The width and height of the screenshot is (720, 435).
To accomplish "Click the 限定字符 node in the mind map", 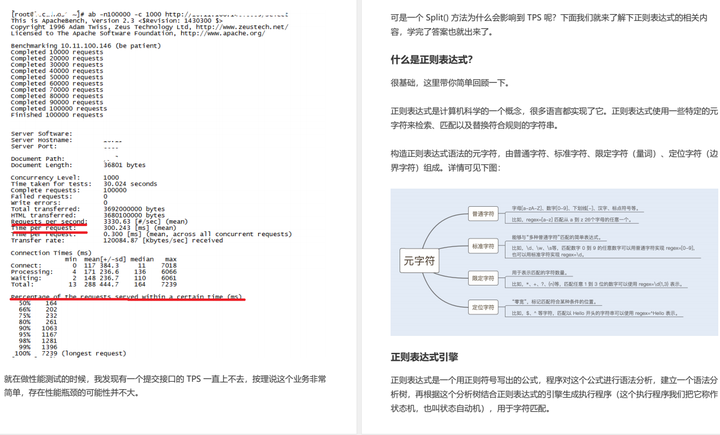I will (x=483, y=278).
